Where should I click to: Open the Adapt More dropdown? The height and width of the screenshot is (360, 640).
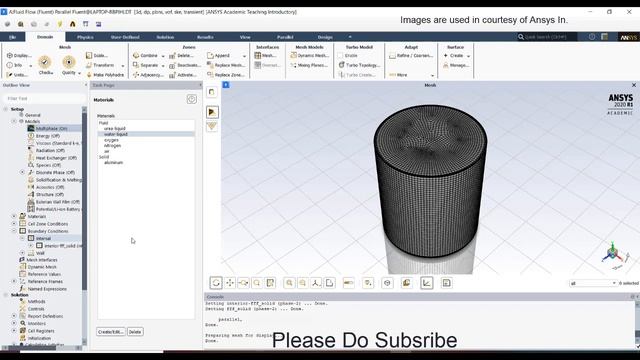click(432, 76)
